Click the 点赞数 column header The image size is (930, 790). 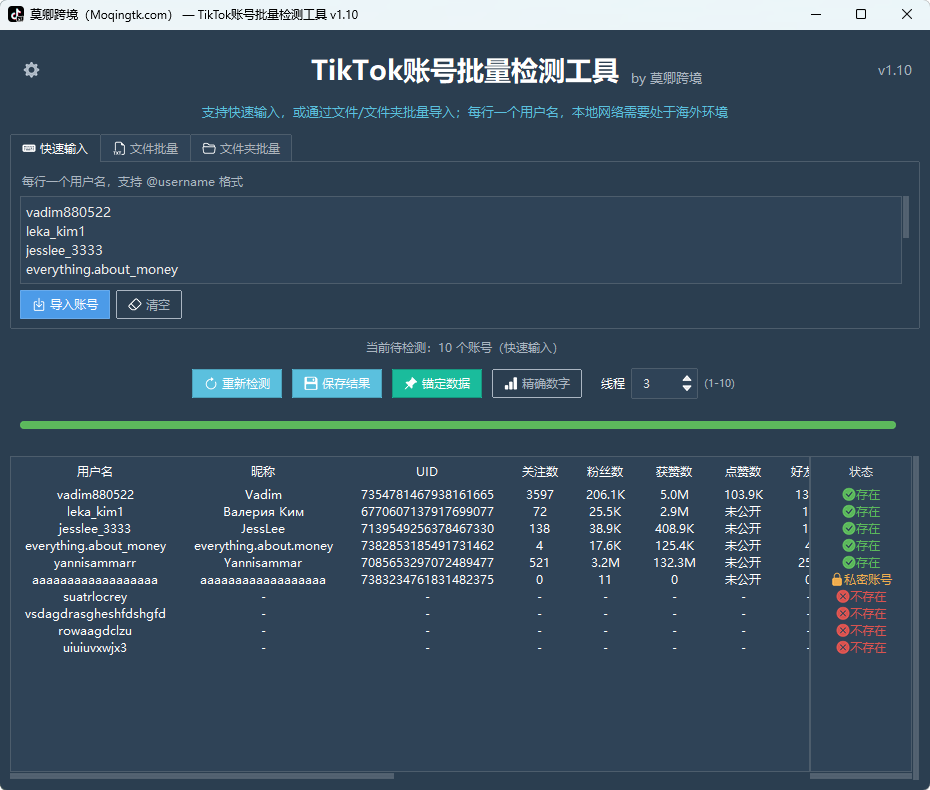click(x=743, y=472)
